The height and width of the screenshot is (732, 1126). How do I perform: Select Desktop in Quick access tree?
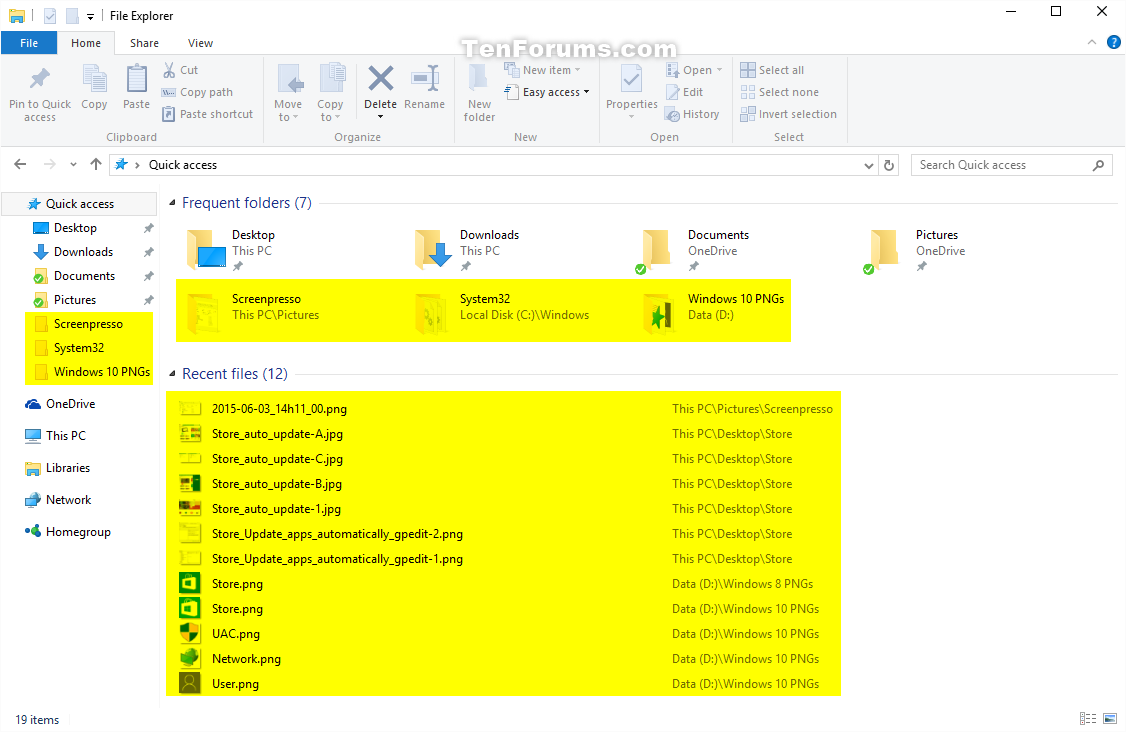pos(75,228)
